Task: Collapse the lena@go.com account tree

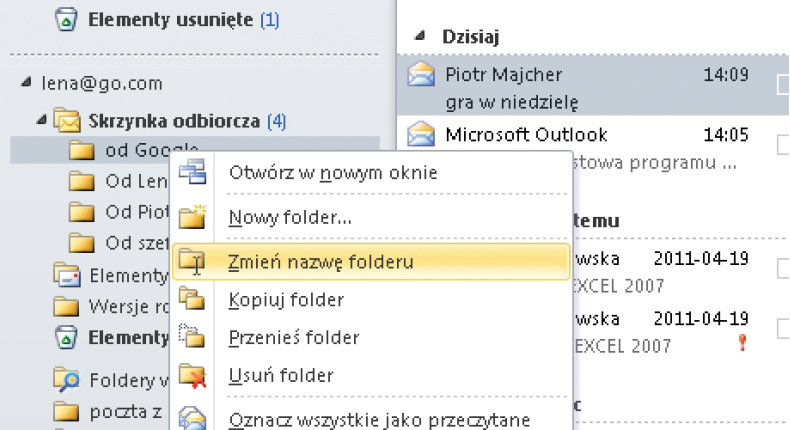Action: [x=24, y=84]
